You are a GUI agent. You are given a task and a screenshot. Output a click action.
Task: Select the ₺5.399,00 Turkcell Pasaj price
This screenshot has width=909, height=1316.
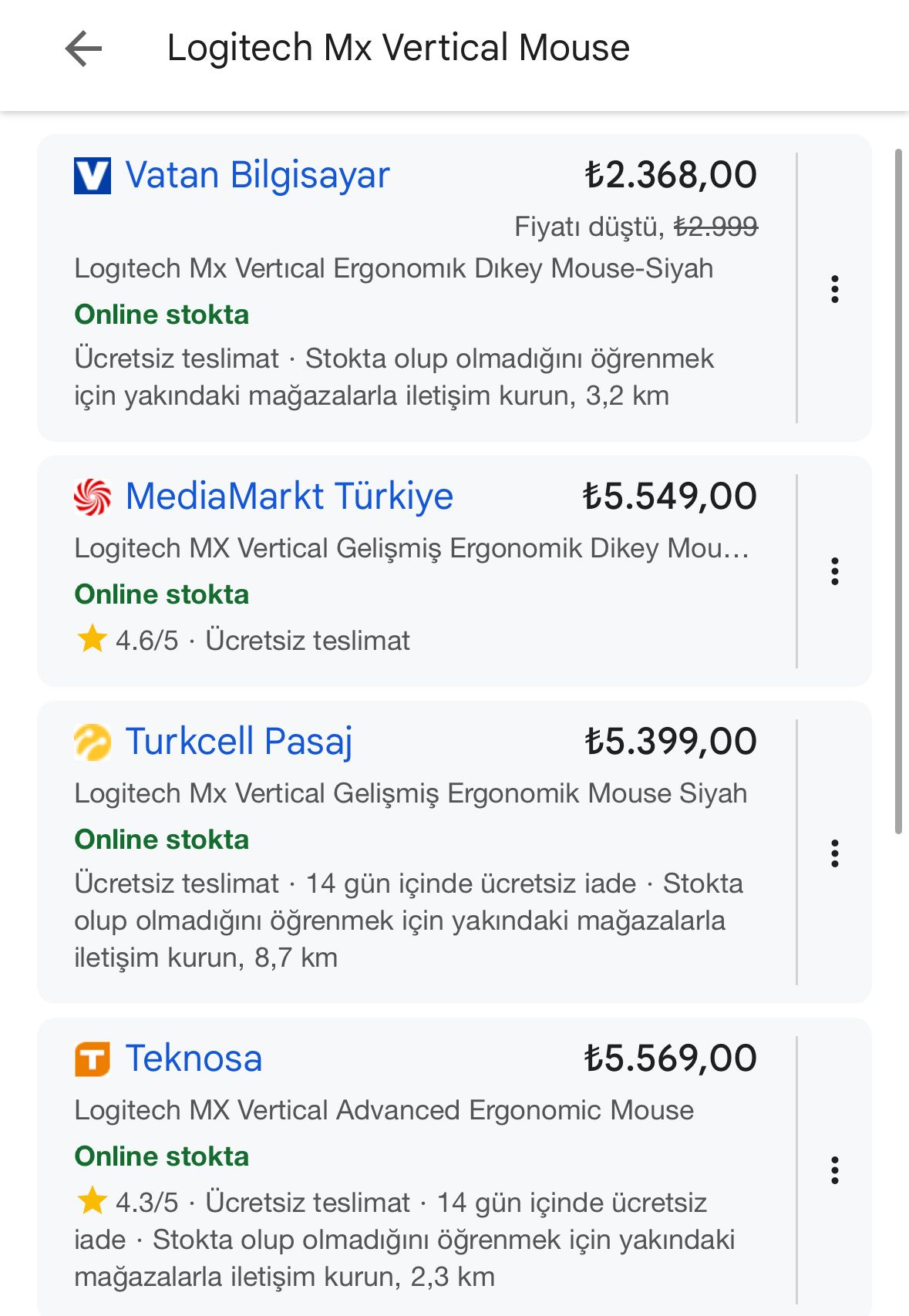click(671, 742)
